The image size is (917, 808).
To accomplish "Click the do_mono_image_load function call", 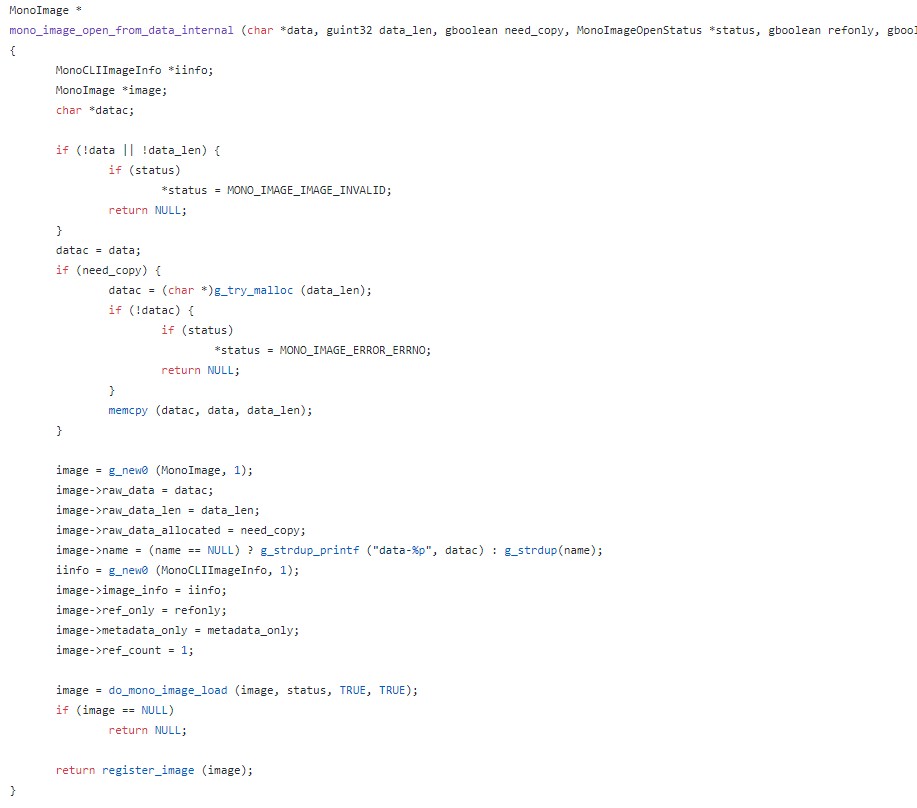I will point(168,690).
